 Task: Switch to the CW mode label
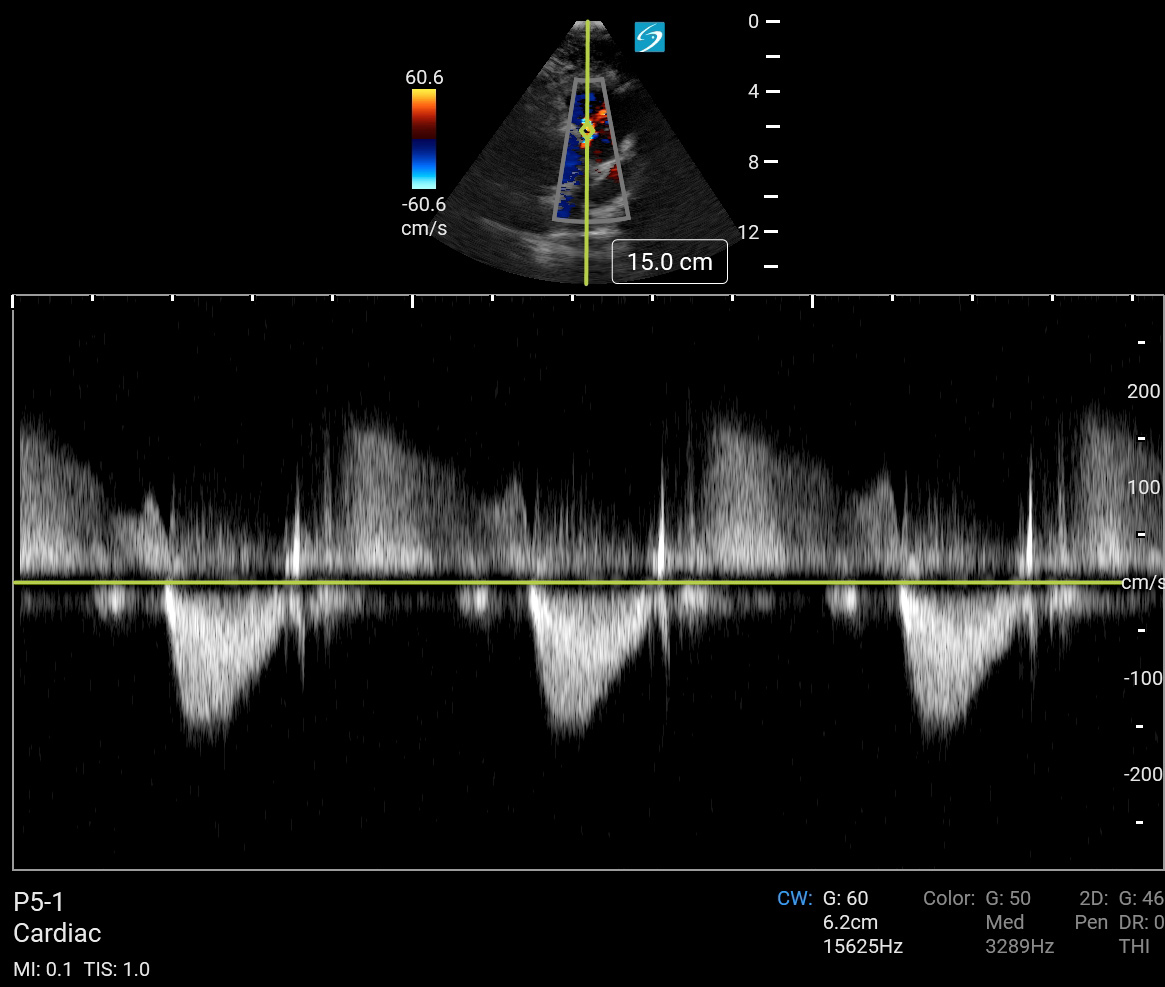(x=794, y=898)
